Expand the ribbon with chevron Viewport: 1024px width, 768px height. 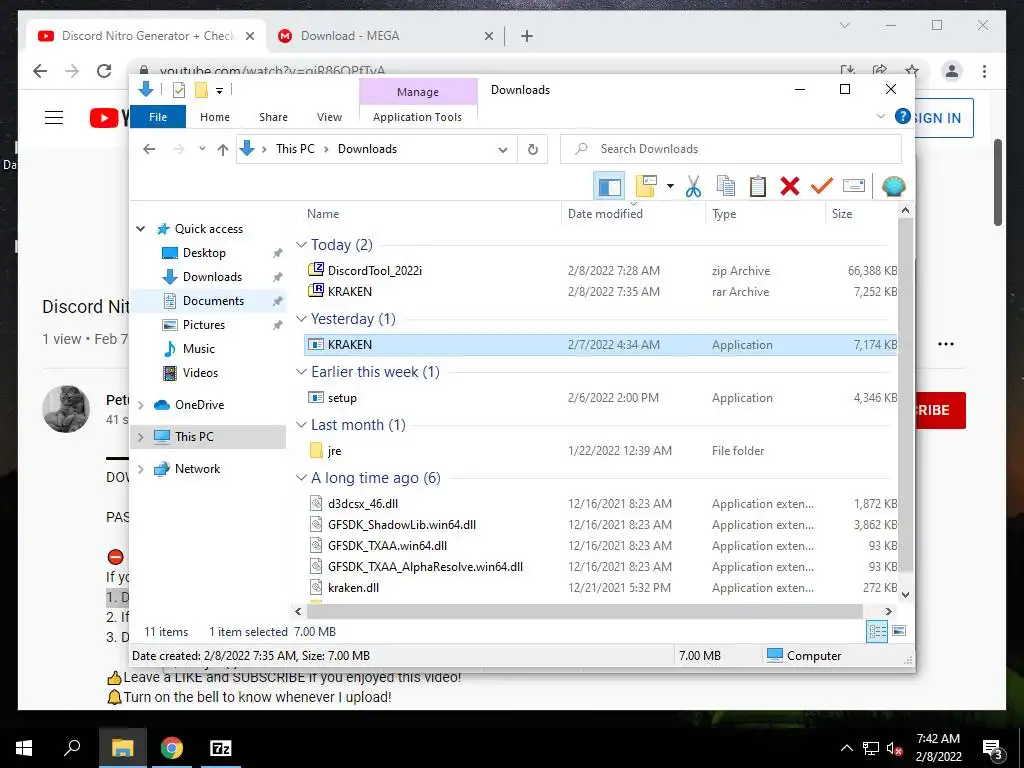pos(880,116)
